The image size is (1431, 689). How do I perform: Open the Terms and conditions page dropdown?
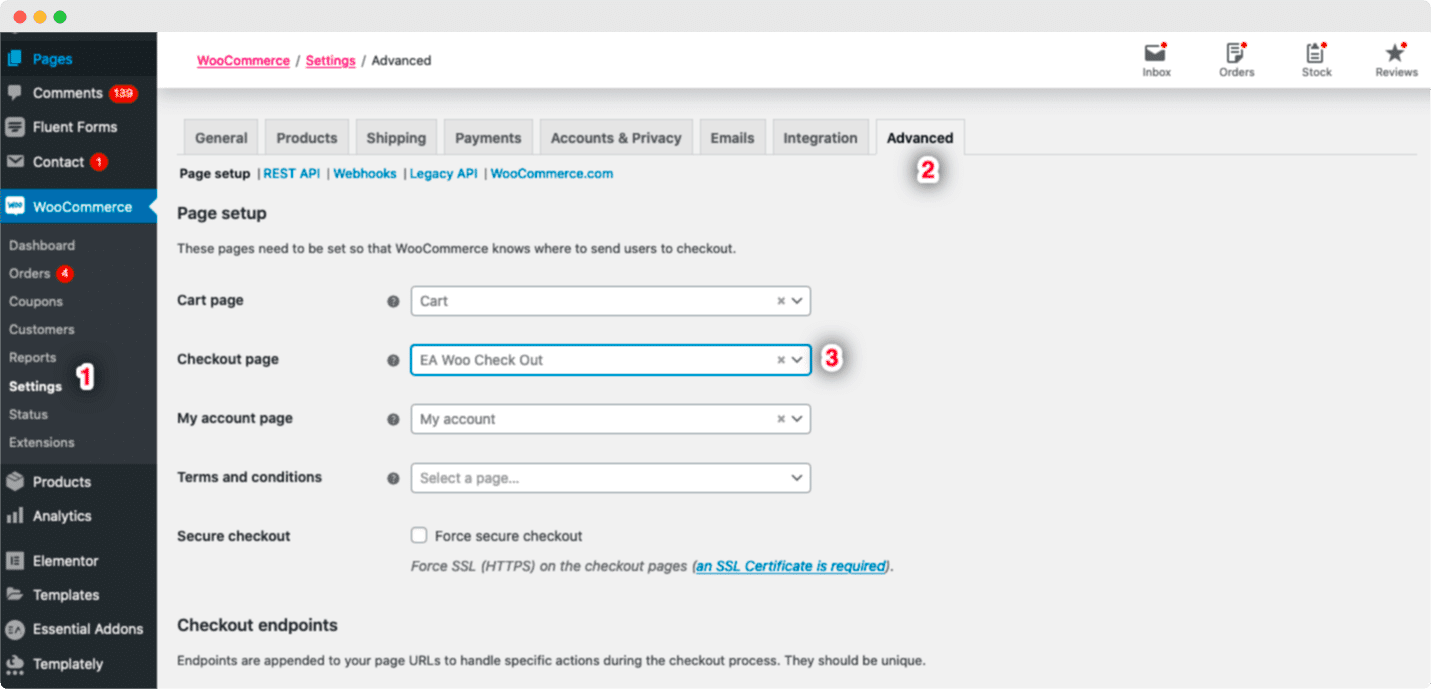click(x=798, y=477)
